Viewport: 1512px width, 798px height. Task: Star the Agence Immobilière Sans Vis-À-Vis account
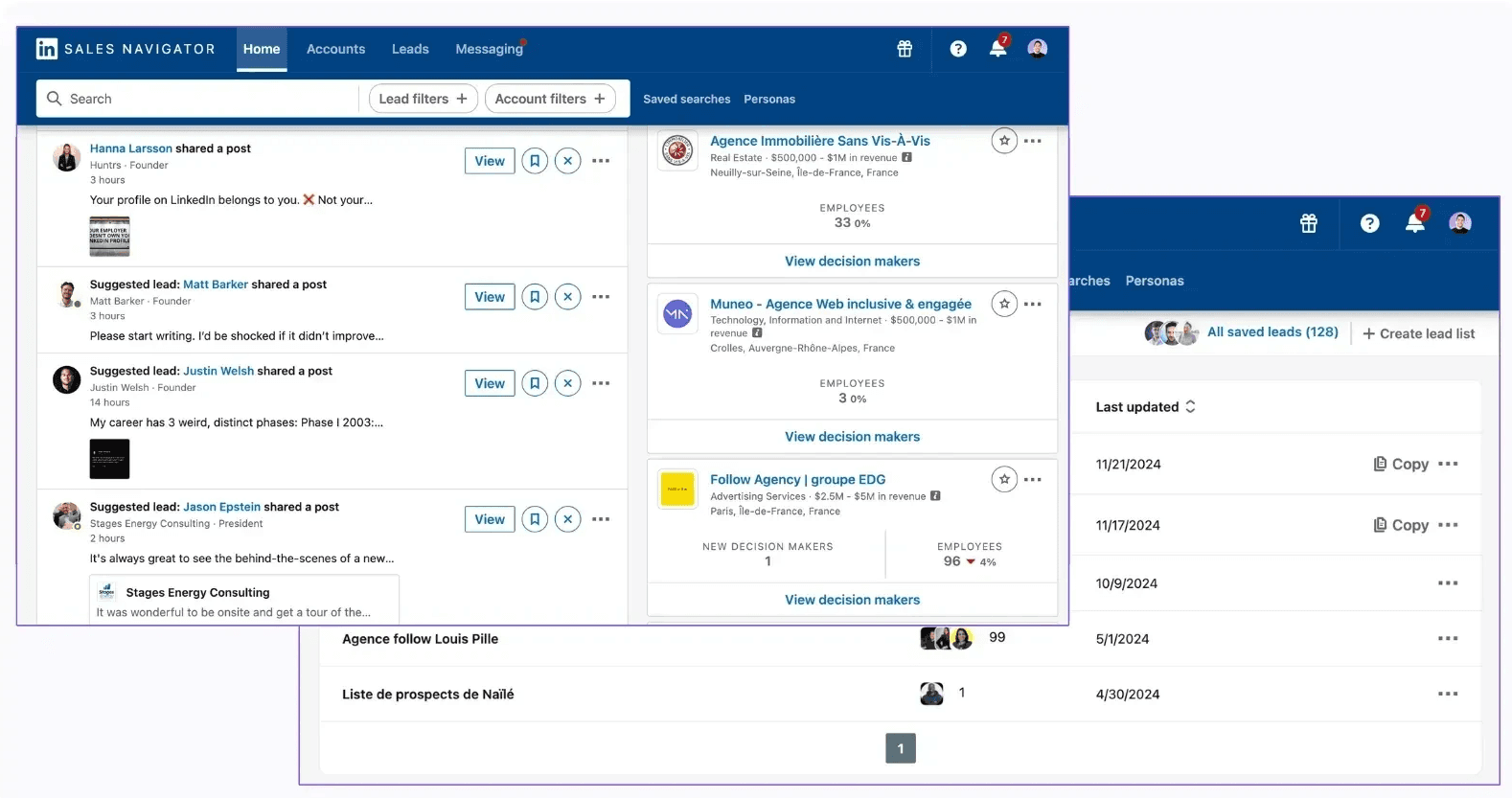tap(1004, 141)
